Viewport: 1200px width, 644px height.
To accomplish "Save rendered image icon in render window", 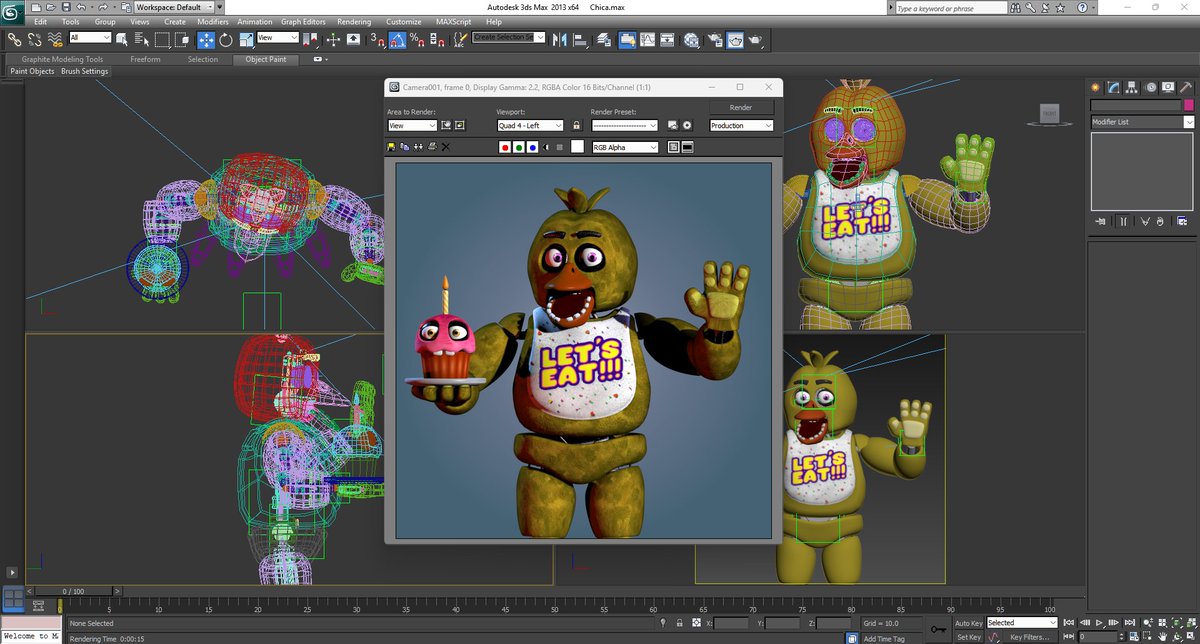I will 391,147.
